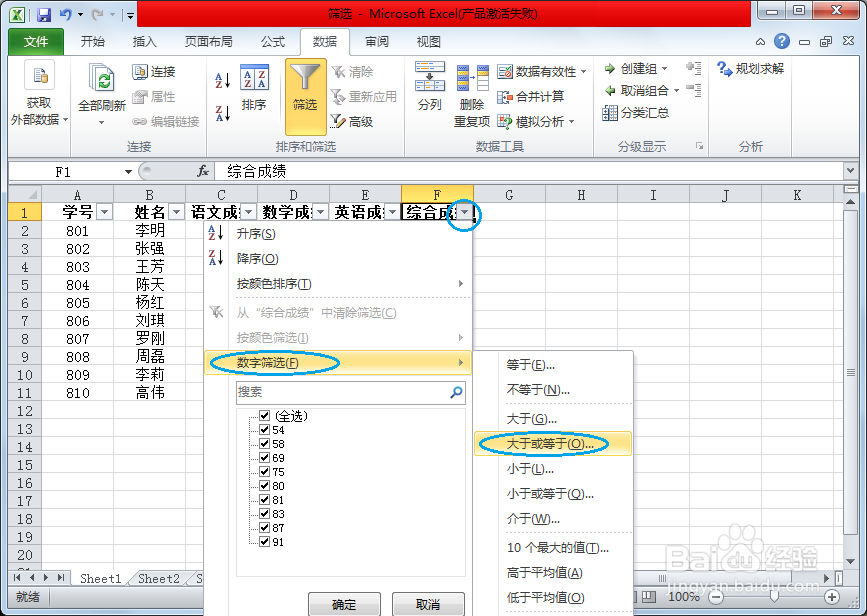Click the Subtotal icon
This screenshot has height=616, width=867.
[x=610, y=113]
